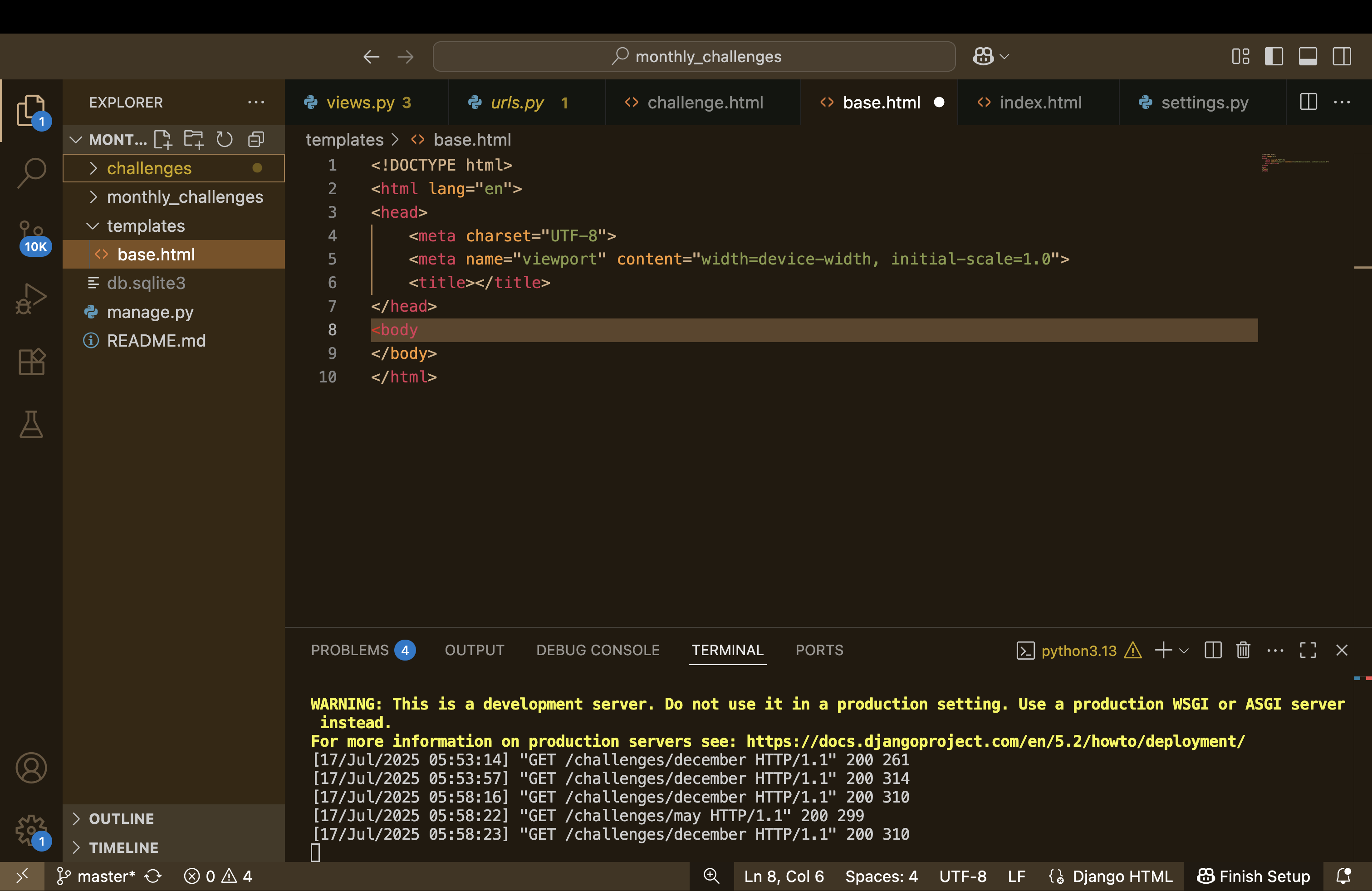Open the Testing flask view

(31, 424)
